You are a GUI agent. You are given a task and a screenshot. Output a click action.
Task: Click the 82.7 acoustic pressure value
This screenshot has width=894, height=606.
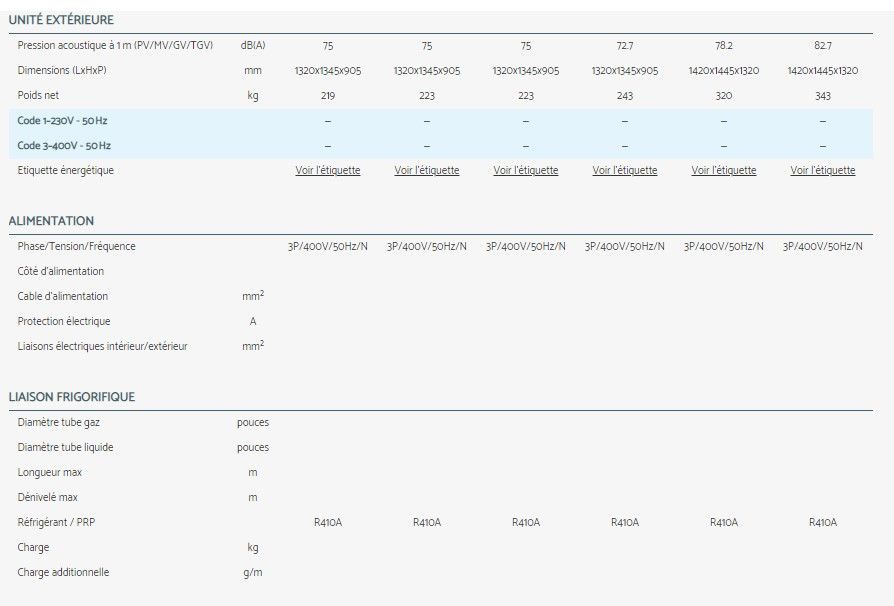click(822, 46)
